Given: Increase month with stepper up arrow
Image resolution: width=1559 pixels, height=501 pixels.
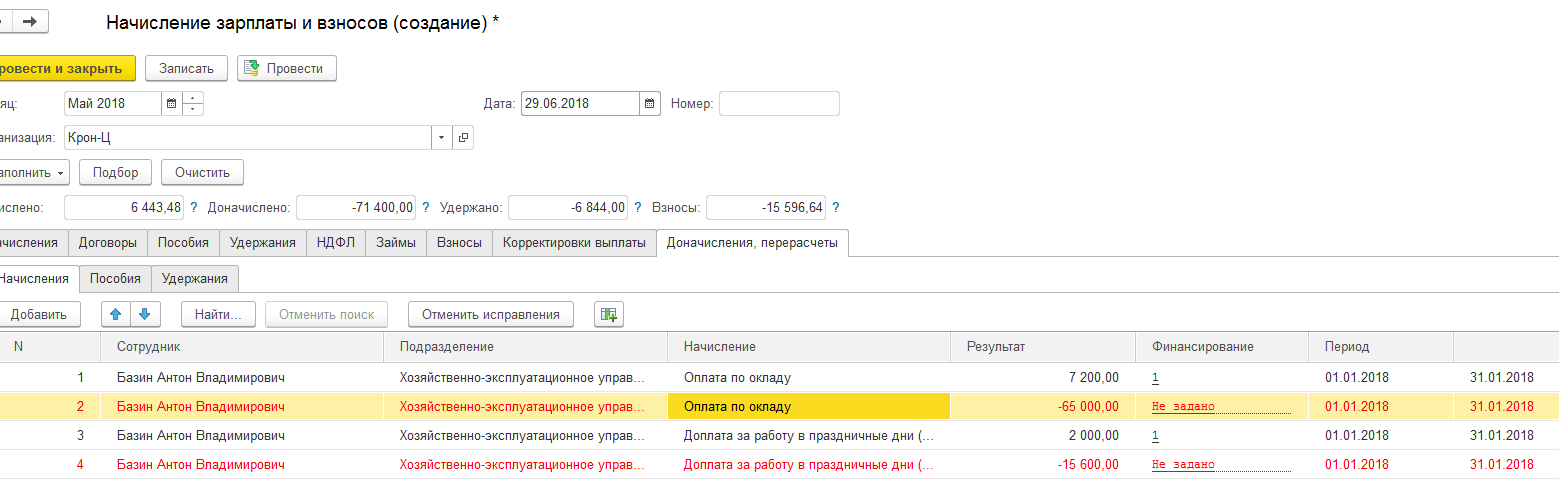Looking at the screenshot, I should pos(193,98).
